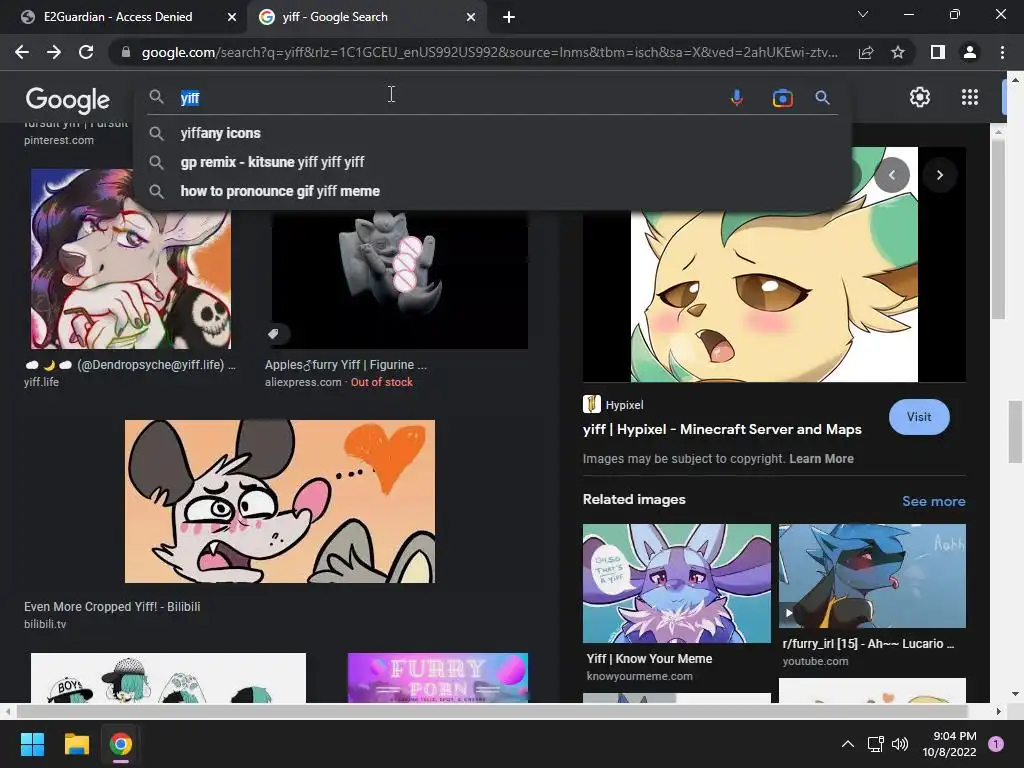Start voice search with the microphone
This screenshot has width=1024, height=768.
point(737,98)
